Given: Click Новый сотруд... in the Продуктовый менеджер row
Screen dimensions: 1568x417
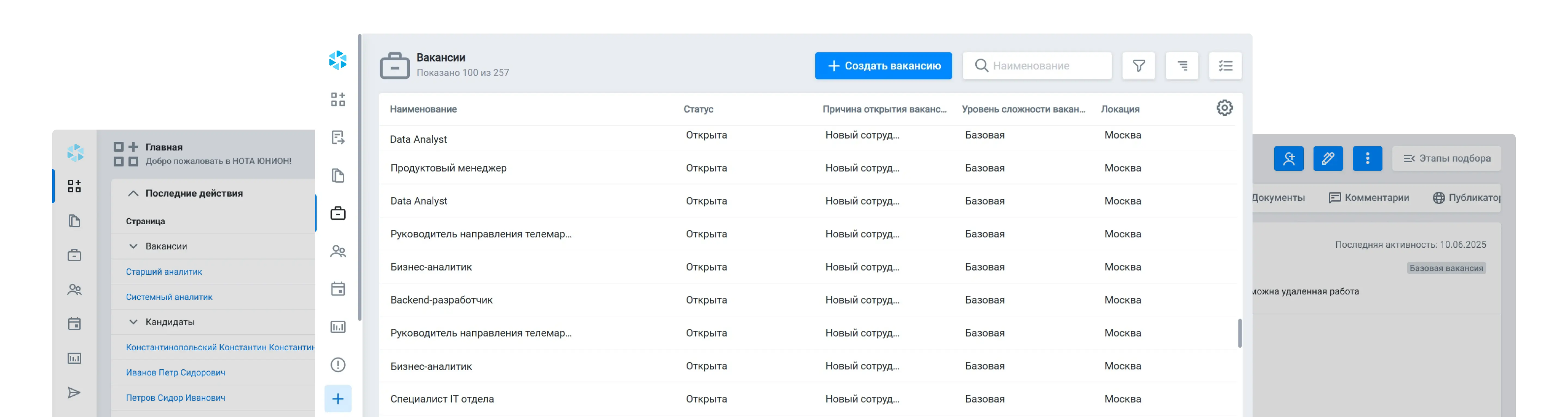Looking at the screenshot, I should click(x=862, y=168).
